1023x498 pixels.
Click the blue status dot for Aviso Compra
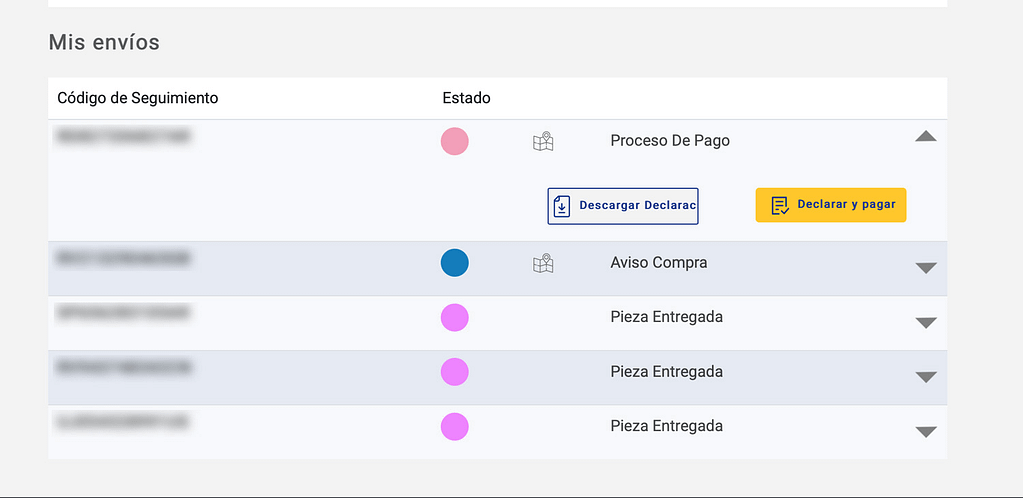[455, 262]
